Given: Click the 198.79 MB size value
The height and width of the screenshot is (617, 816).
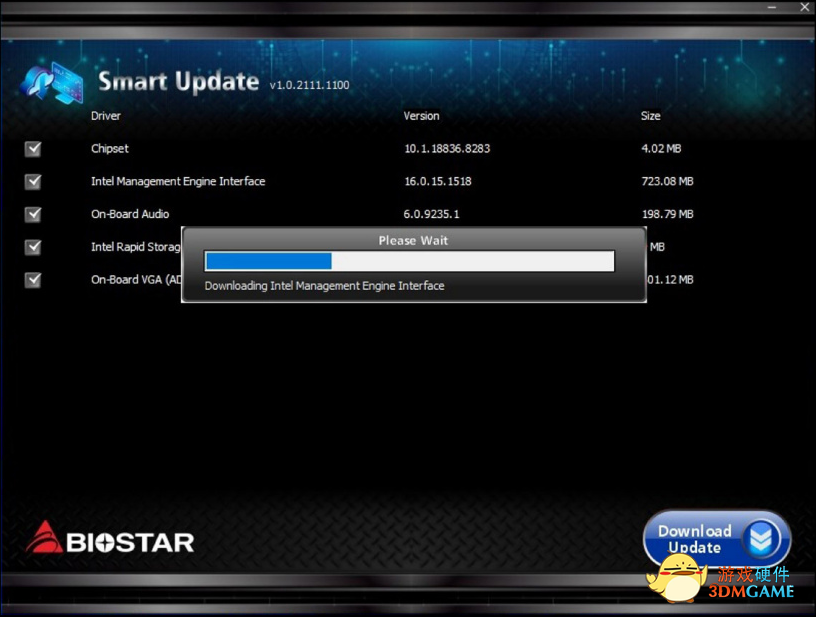Looking at the screenshot, I should 667,214.
